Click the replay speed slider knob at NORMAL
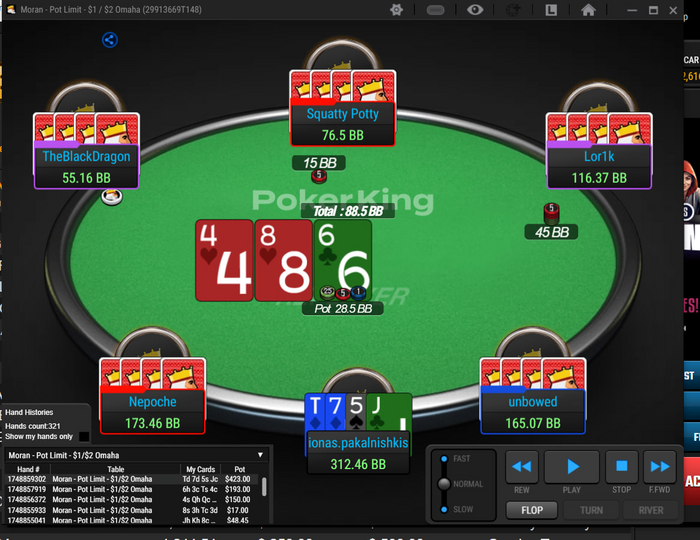Screen dimensions: 700x540 pos(444,484)
